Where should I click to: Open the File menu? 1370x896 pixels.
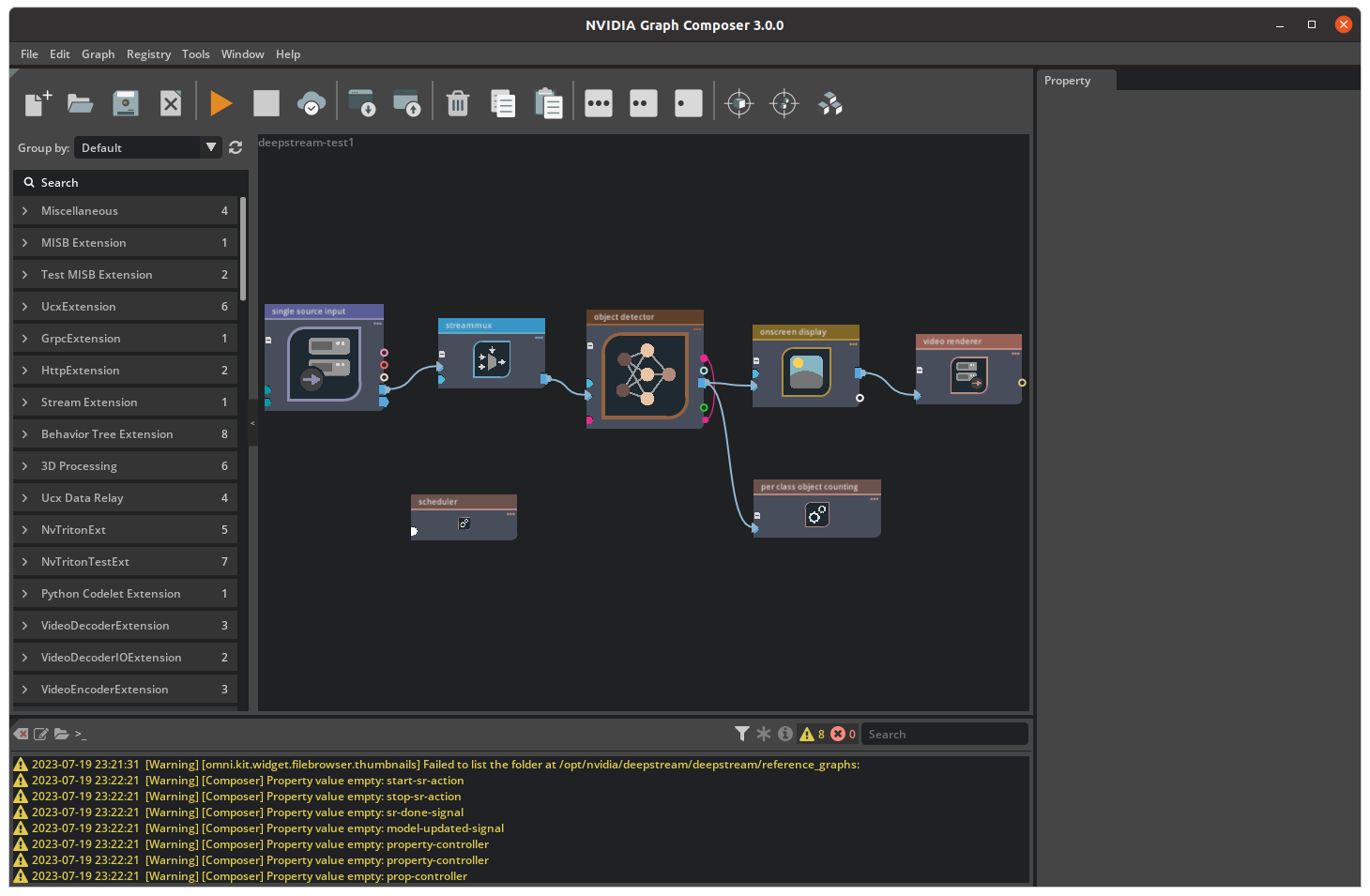point(29,54)
